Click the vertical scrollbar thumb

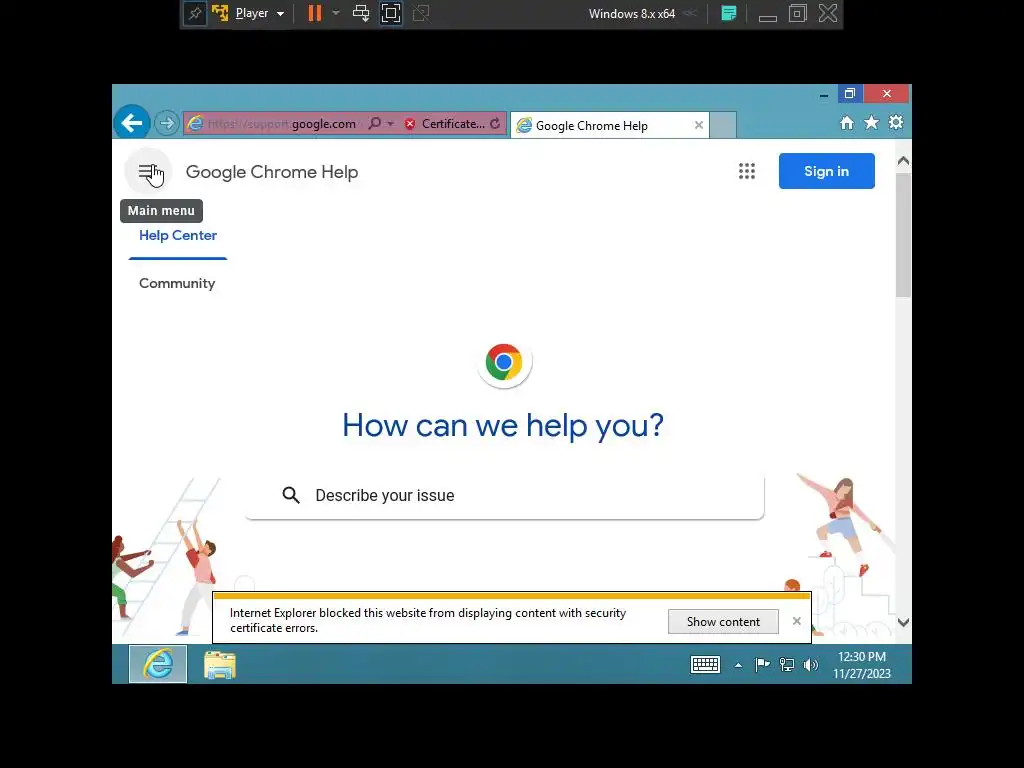(x=903, y=235)
